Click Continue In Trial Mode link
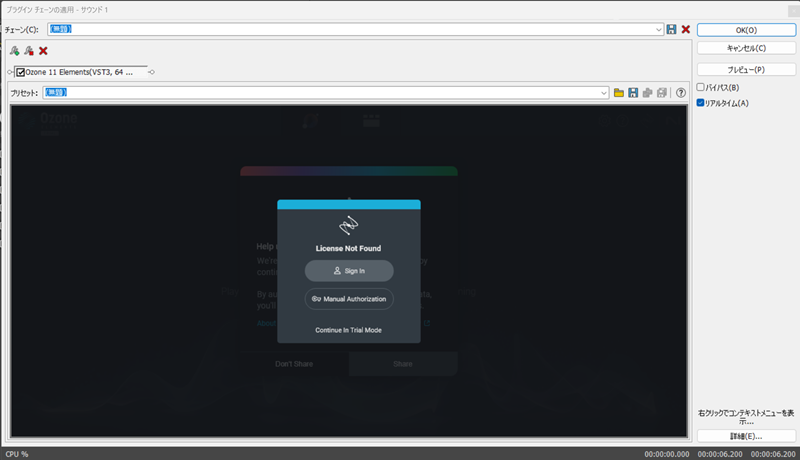This screenshot has height=460, width=800. click(x=348, y=330)
